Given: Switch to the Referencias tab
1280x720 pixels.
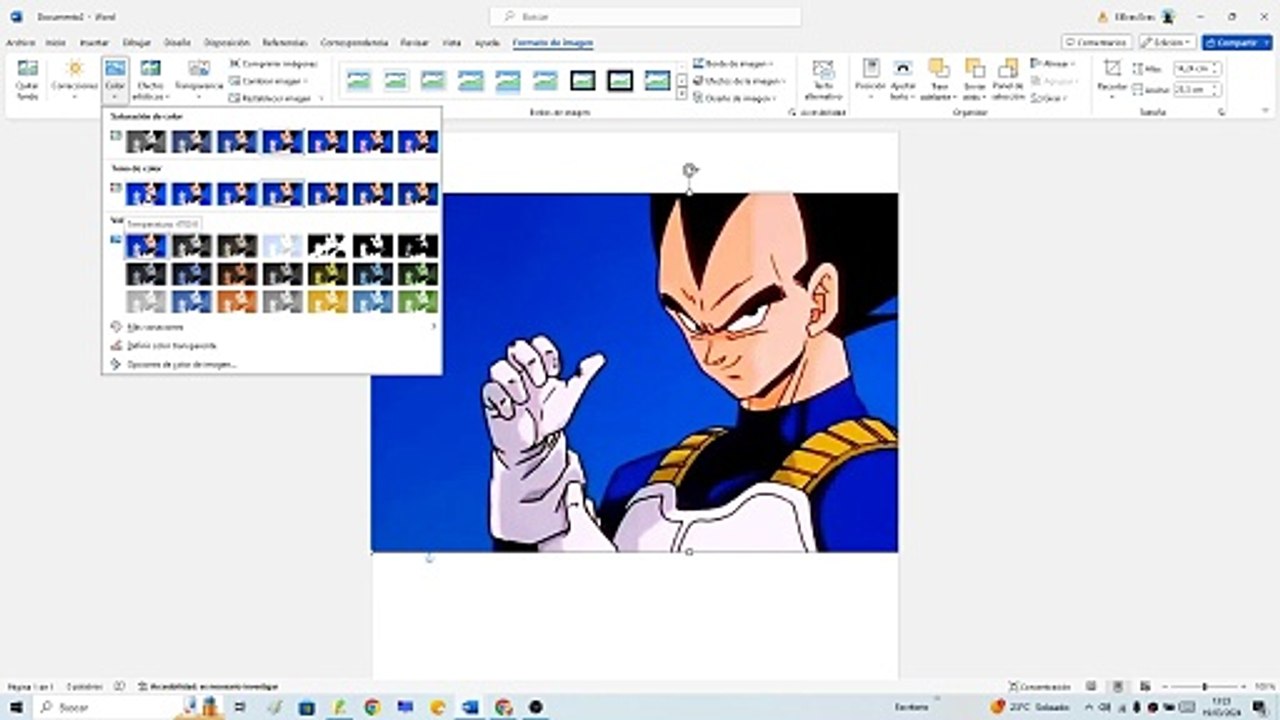Looking at the screenshot, I should pos(284,43).
